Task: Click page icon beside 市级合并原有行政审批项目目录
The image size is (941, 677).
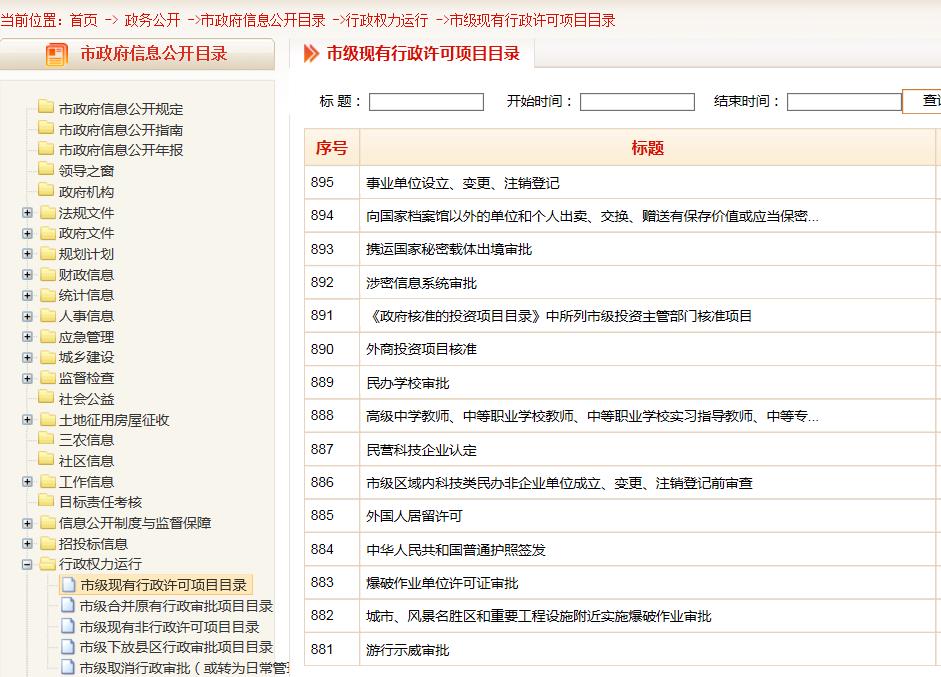Action: pyautogui.click(x=68, y=605)
